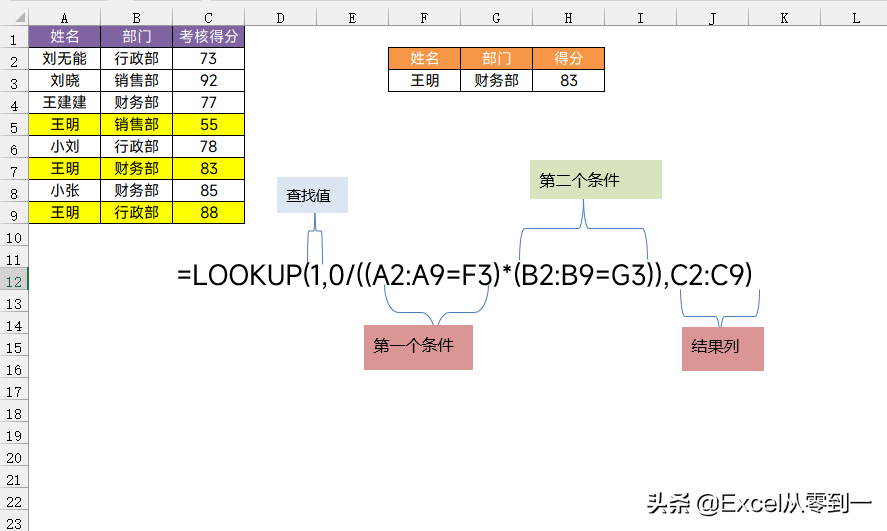
Task: Click the LOOKUP formula text
Action: point(465,275)
